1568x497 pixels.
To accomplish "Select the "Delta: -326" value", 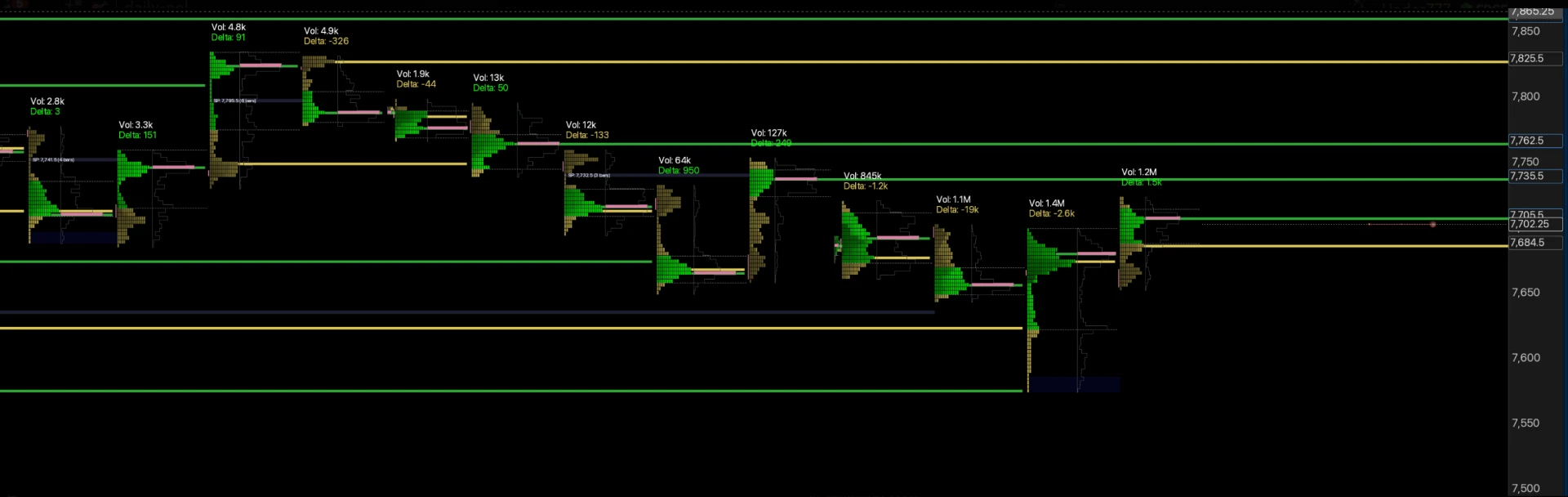I will point(326,42).
